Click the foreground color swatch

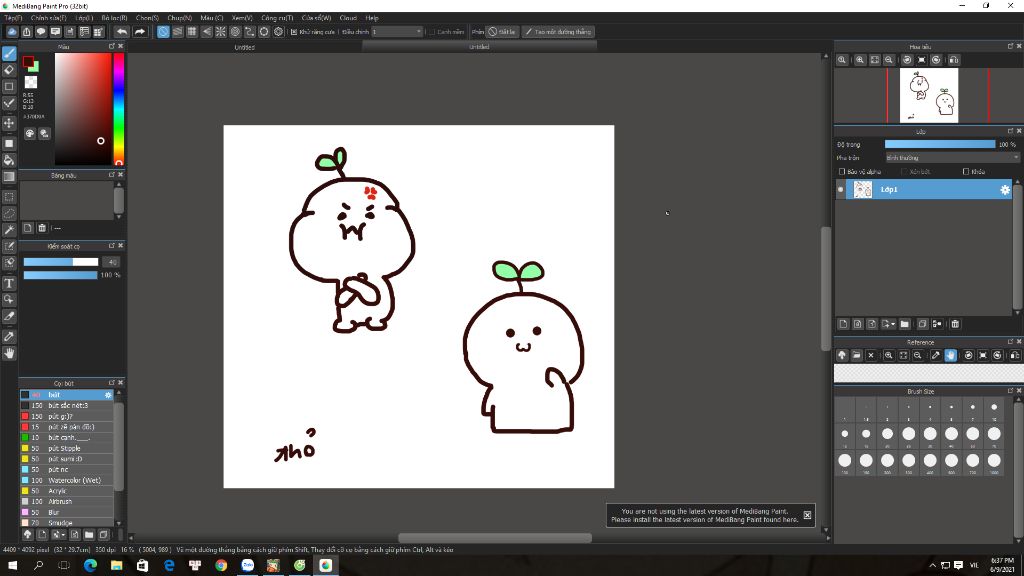click(28, 61)
